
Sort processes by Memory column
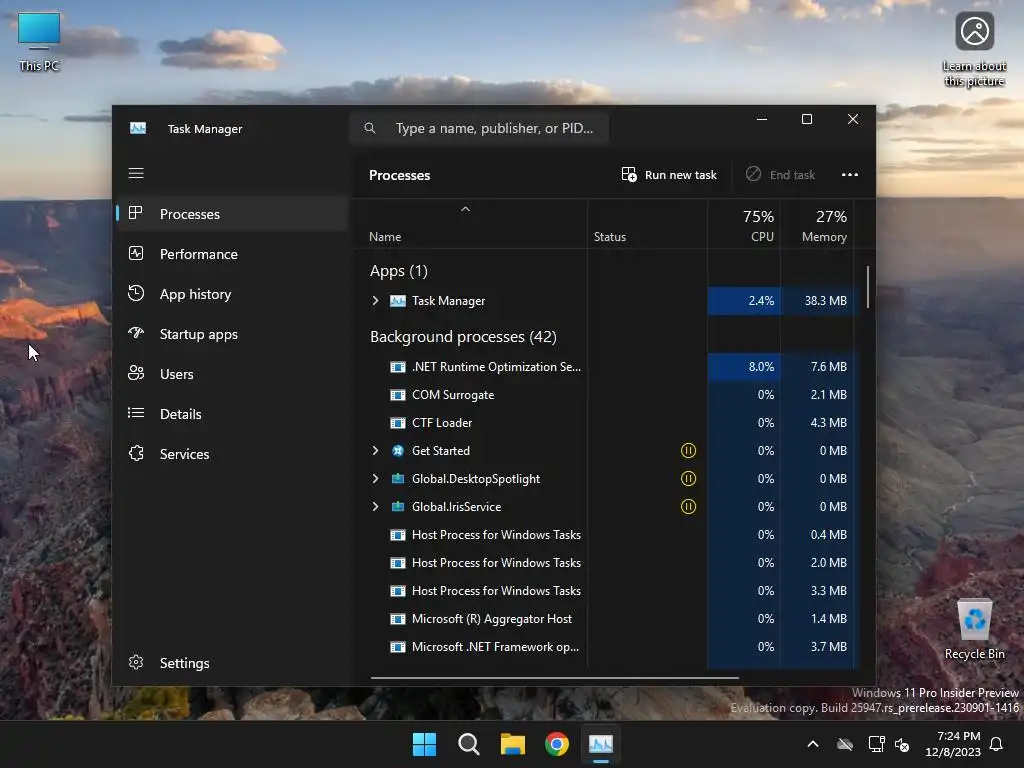pyautogui.click(x=818, y=225)
